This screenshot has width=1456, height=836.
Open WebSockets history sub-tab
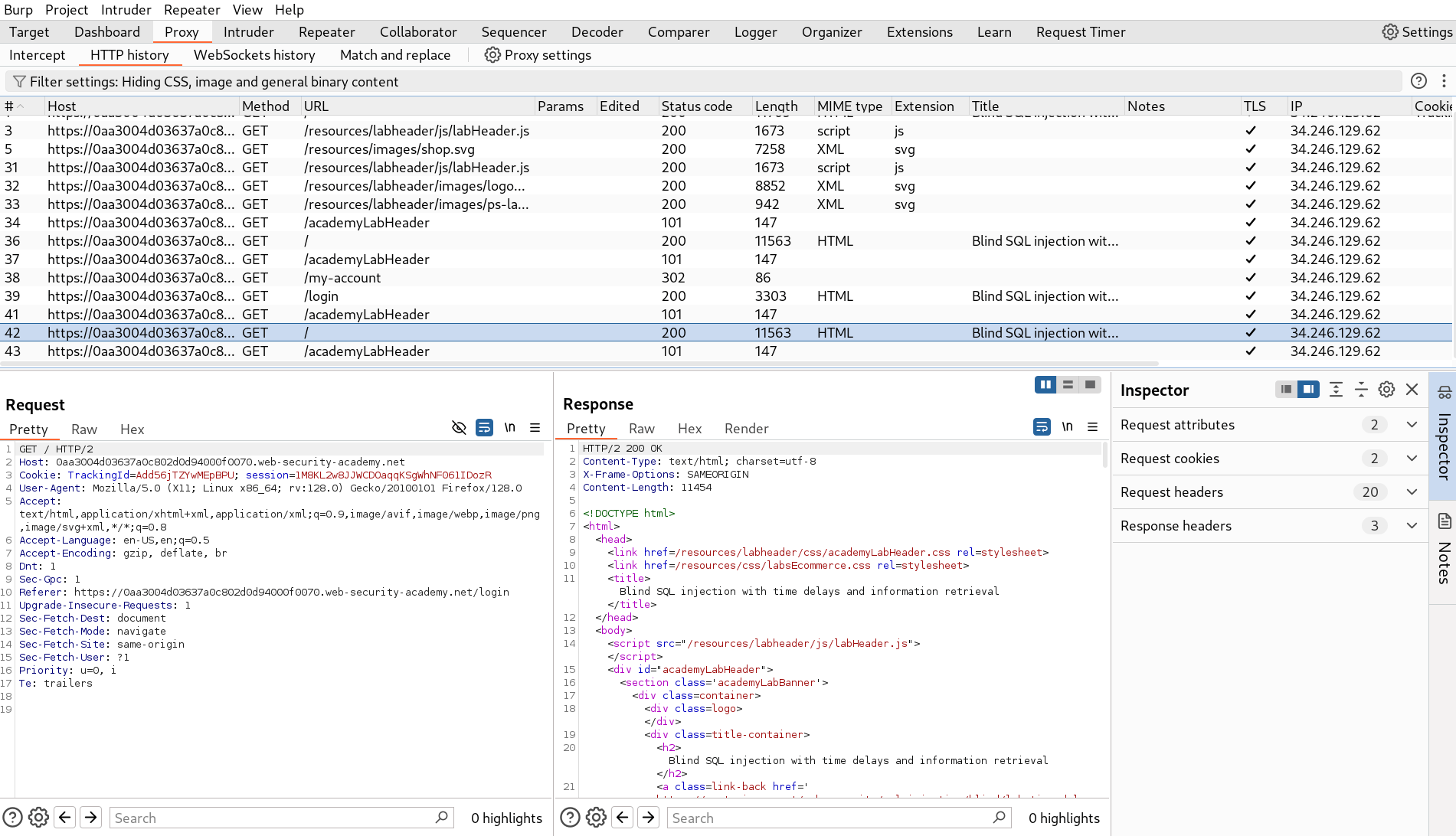(254, 54)
